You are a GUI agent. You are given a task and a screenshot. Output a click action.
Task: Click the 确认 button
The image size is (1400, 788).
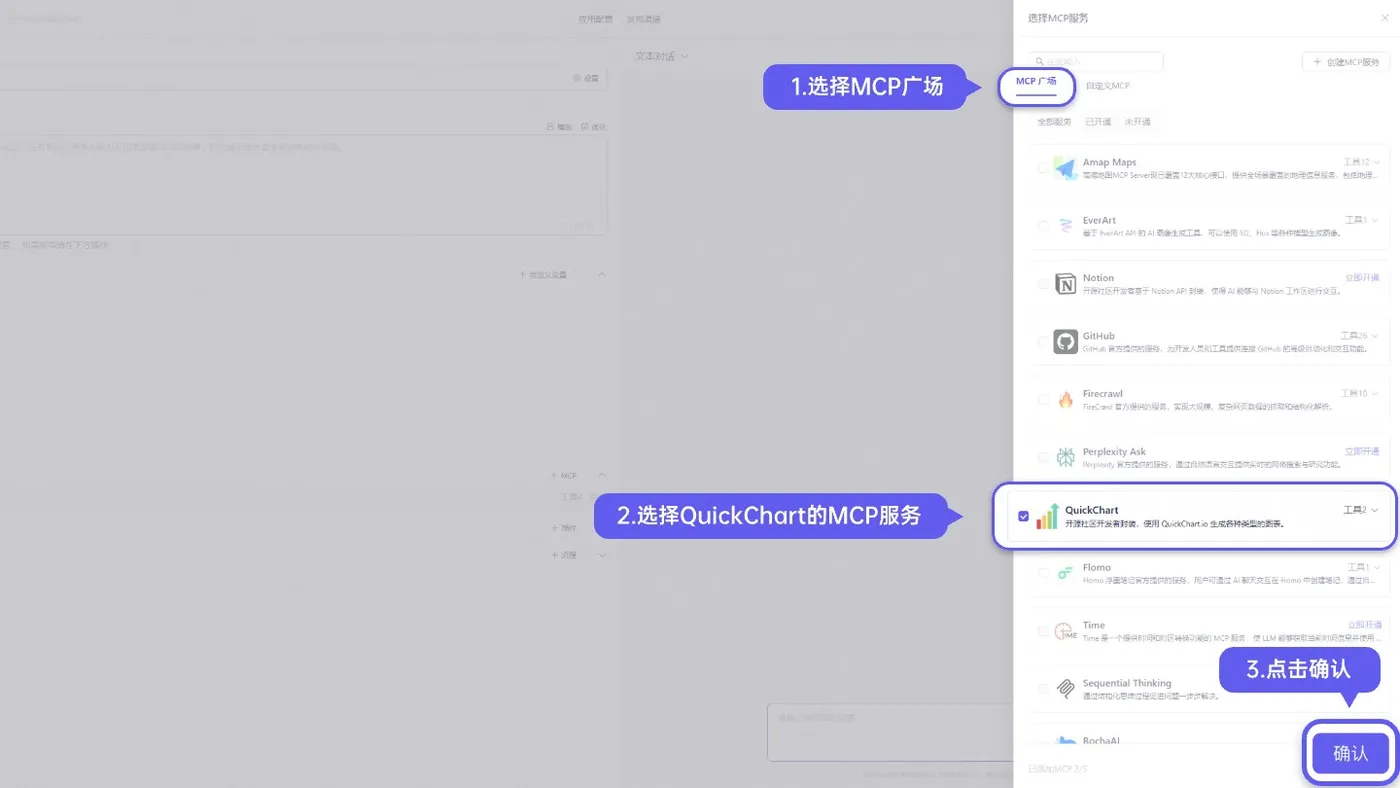[1351, 753]
